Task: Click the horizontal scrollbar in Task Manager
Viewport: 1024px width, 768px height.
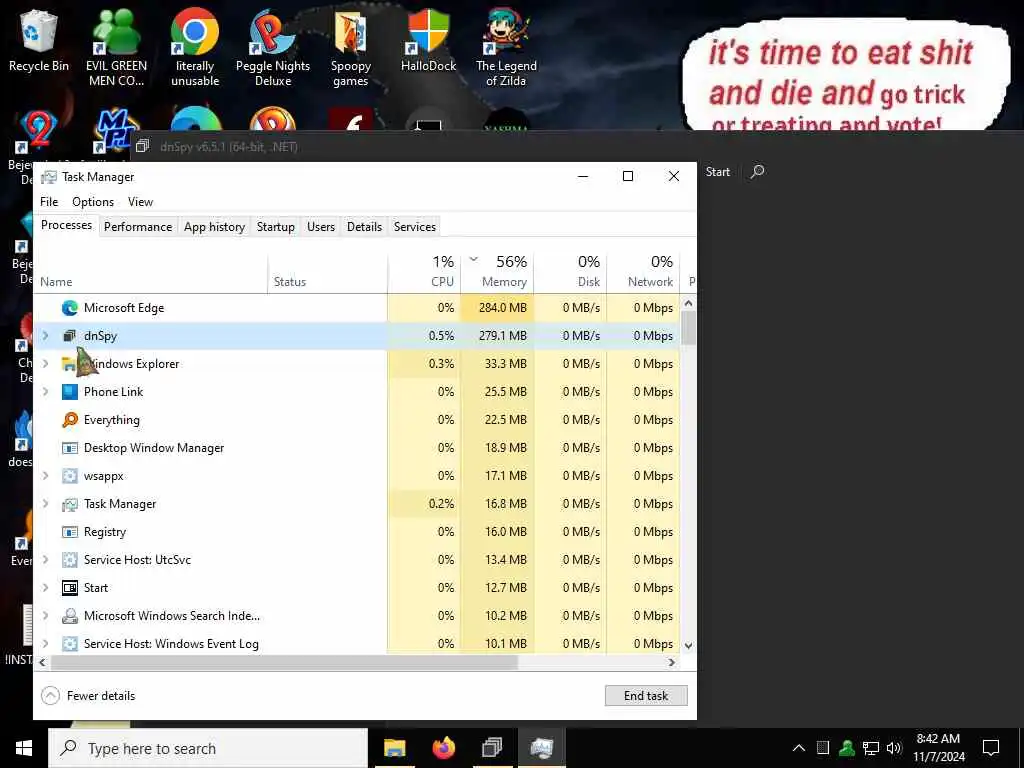Action: pyautogui.click(x=285, y=662)
